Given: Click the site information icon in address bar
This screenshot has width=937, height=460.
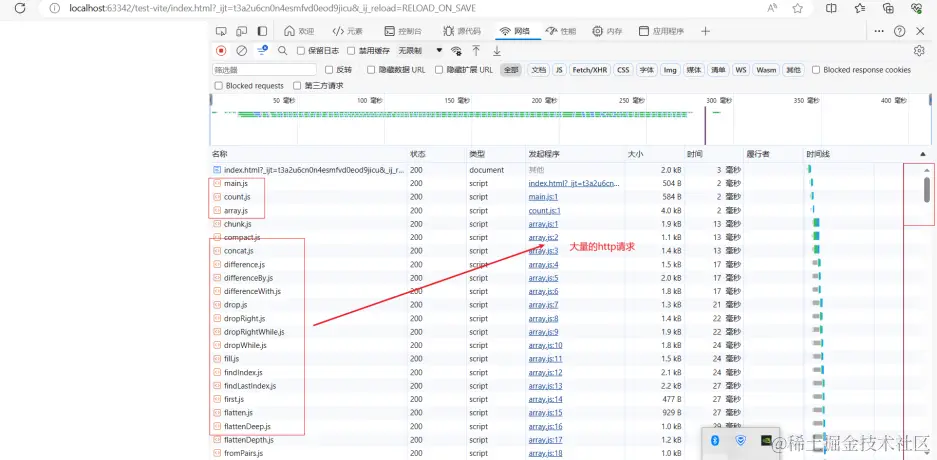Looking at the screenshot, I should click(54, 8).
